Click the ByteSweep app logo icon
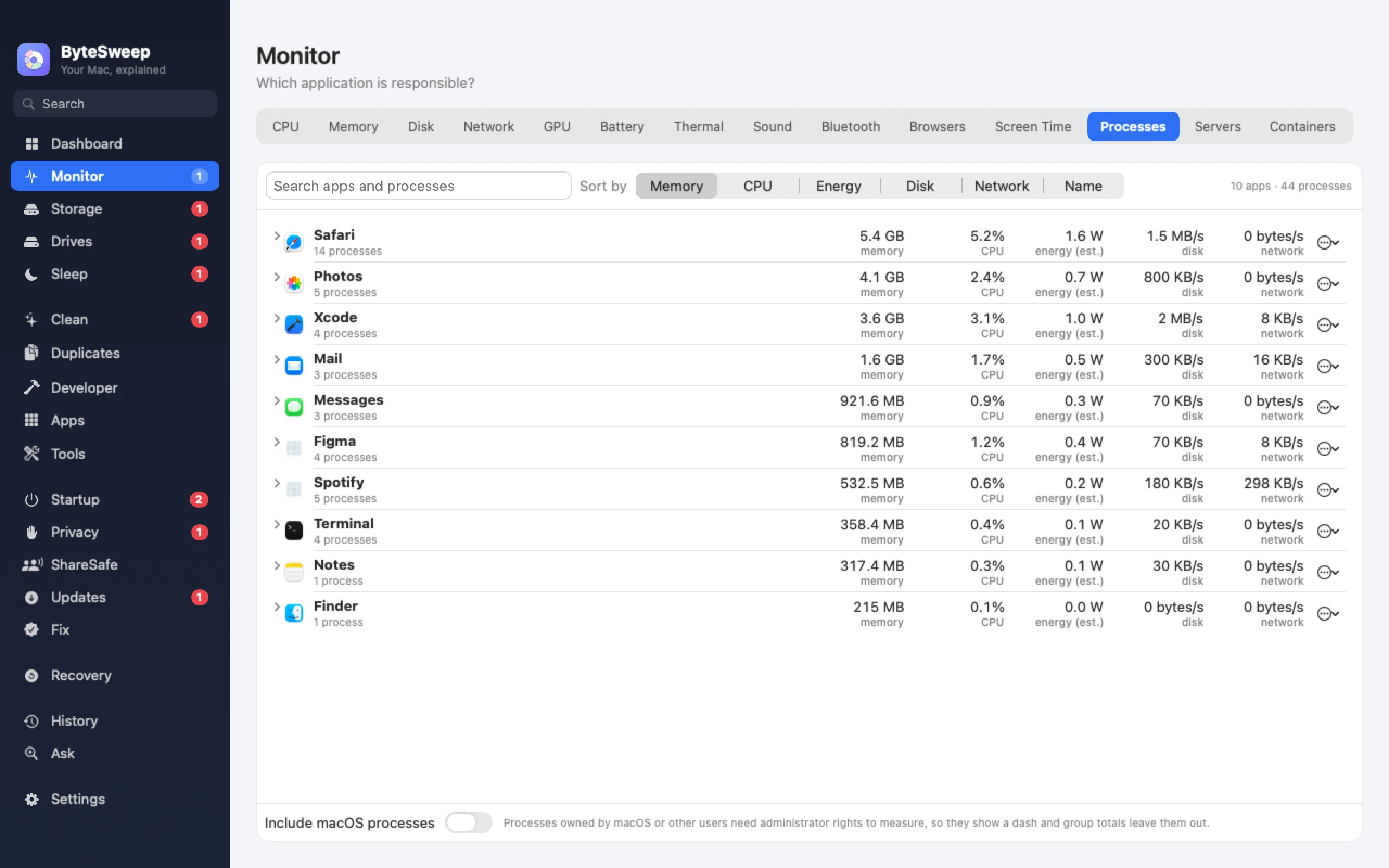The width and height of the screenshot is (1389, 868). pyautogui.click(x=33, y=60)
